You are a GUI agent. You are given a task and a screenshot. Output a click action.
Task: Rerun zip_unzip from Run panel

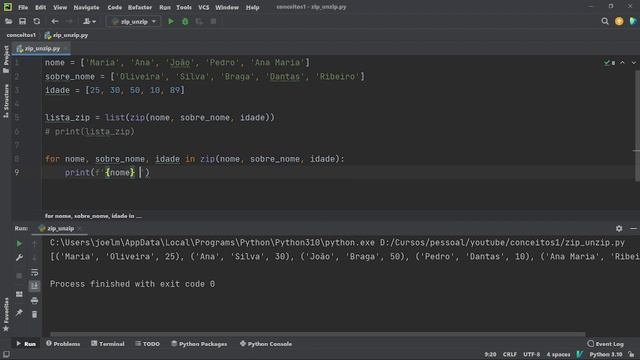[x=19, y=244]
